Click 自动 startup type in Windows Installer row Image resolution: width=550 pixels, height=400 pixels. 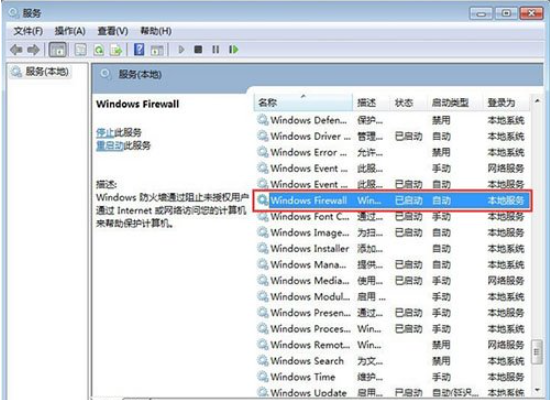click(x=441, y=248)
